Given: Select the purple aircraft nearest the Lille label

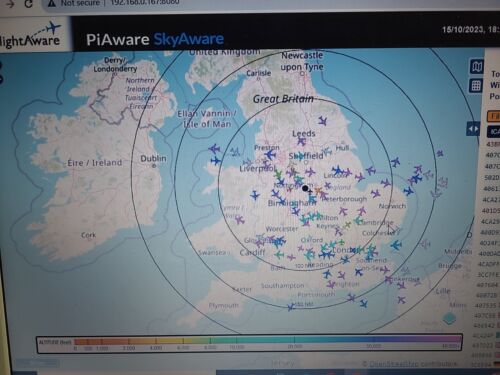Looking at the screenshot, I should (401, 300).
